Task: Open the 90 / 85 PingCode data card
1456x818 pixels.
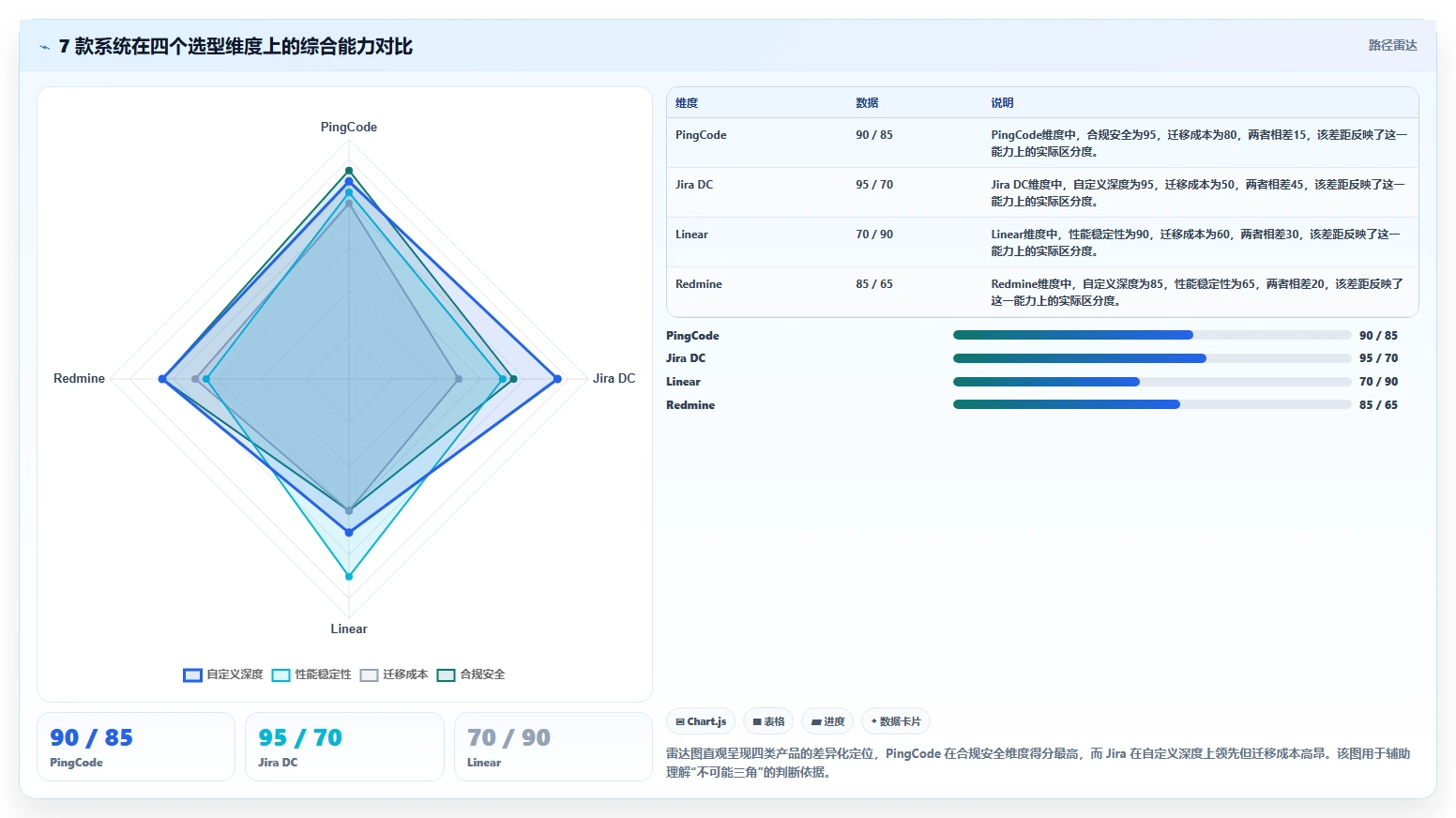Action: (x=136, y=747)
